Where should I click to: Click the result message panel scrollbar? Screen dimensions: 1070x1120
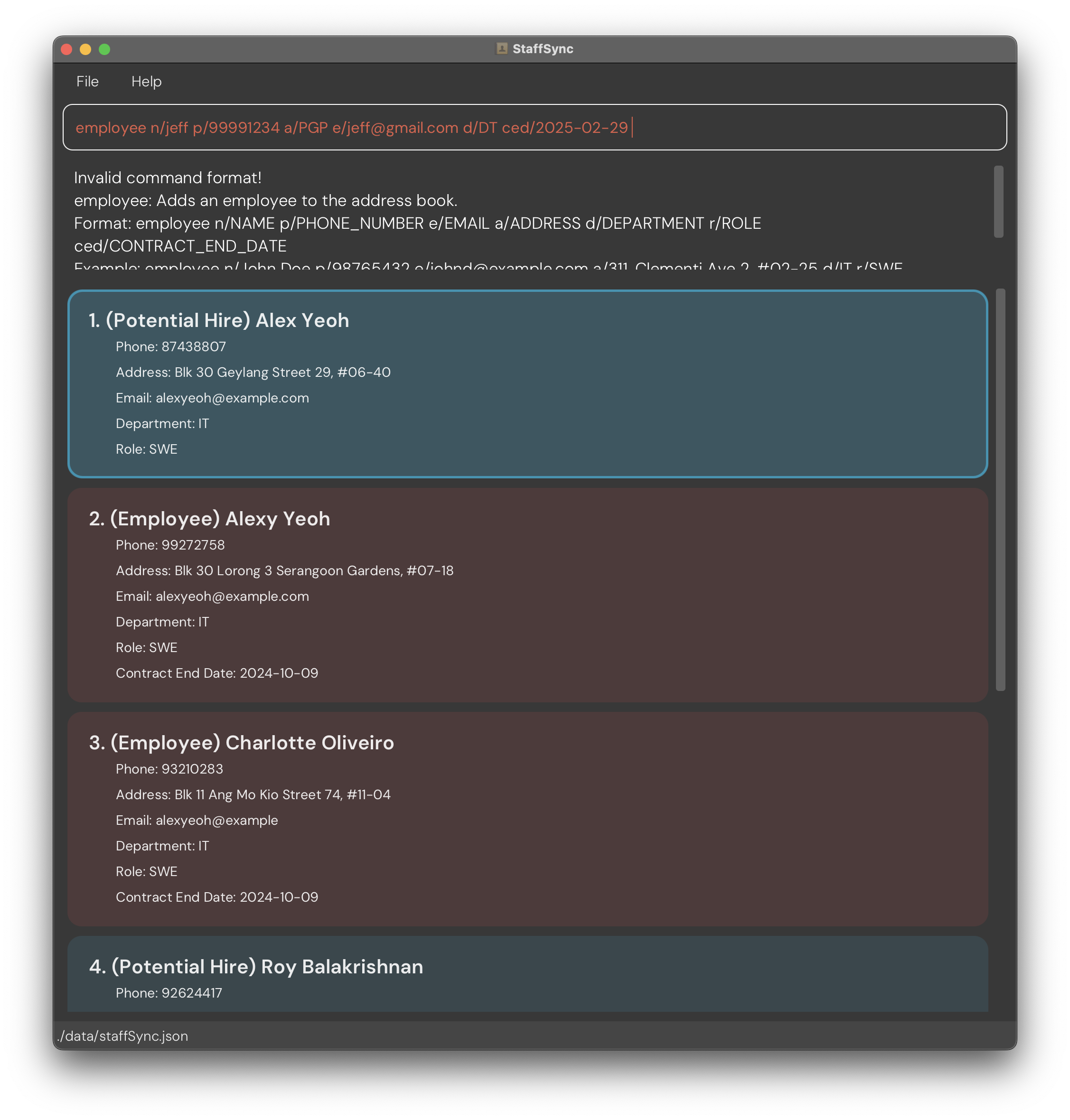pyautogui.click(x=998, y=201)
